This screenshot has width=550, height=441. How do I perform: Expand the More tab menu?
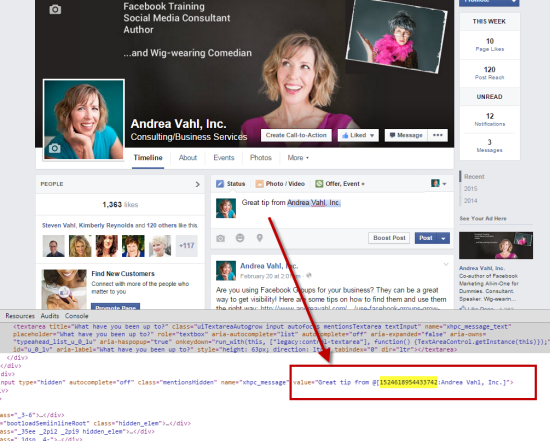point(298,158)
